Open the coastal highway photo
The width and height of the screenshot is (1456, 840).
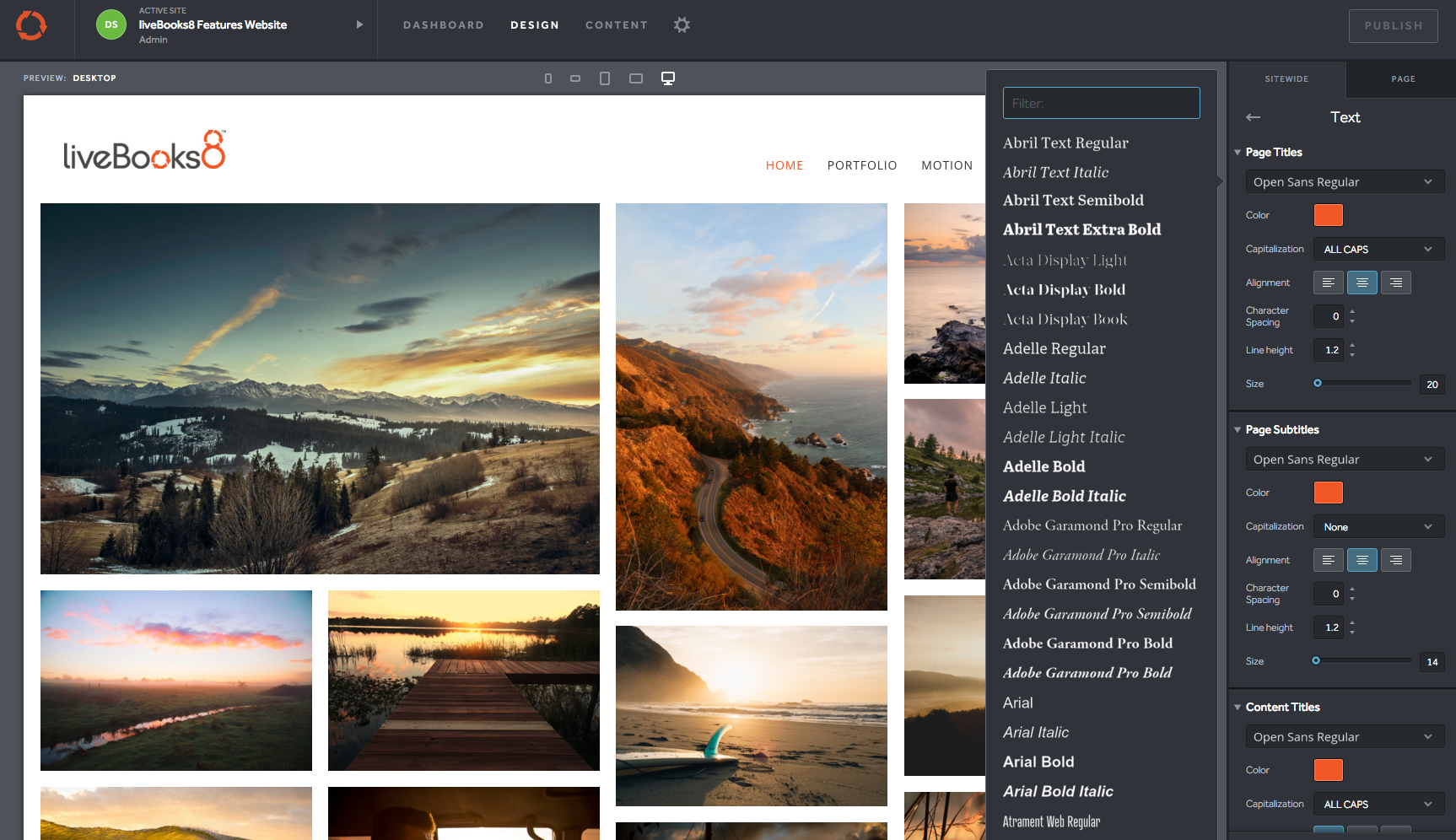[x=752, y=407]
